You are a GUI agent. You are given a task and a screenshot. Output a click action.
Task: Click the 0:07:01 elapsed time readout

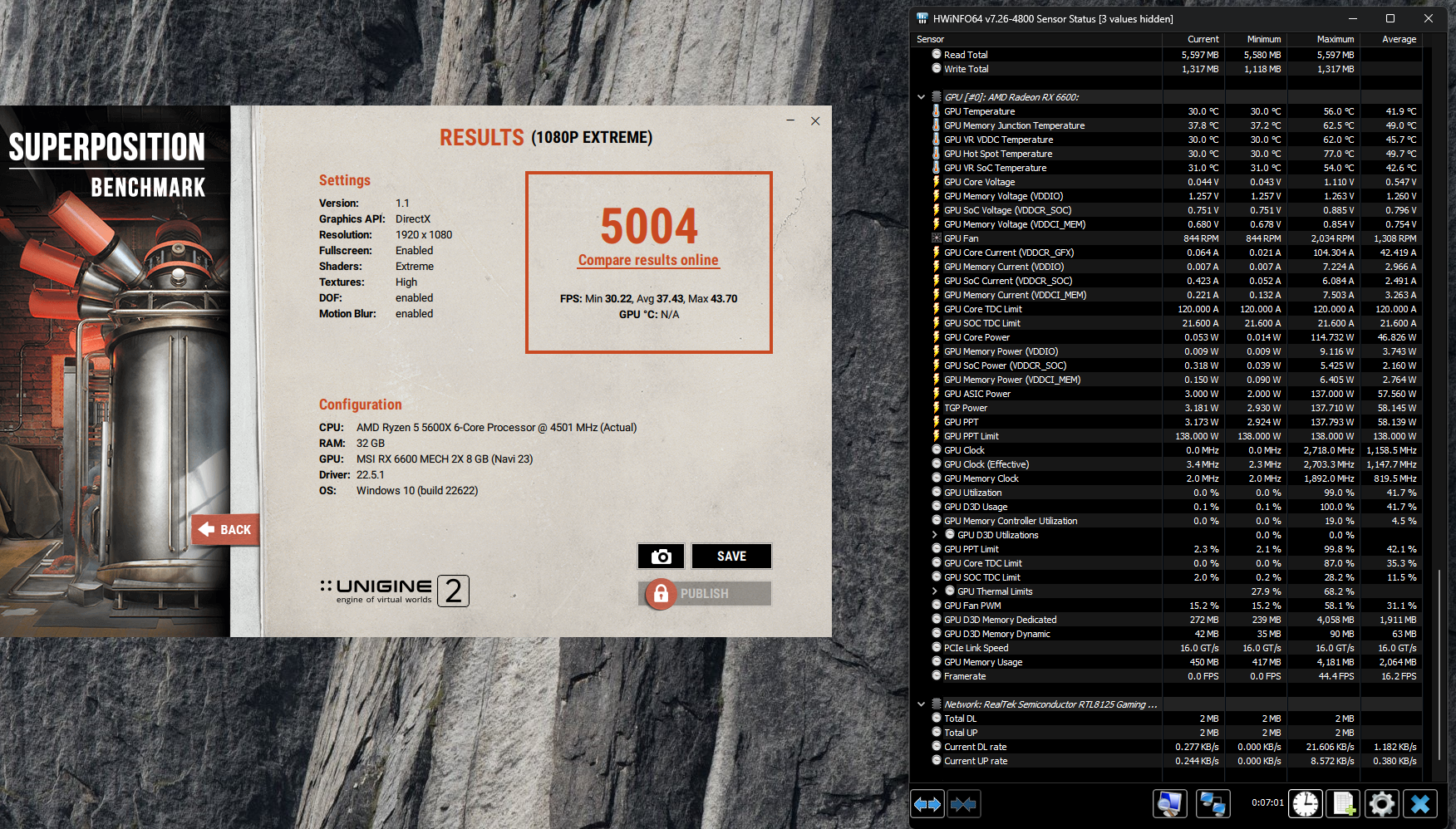[1267, 802]
